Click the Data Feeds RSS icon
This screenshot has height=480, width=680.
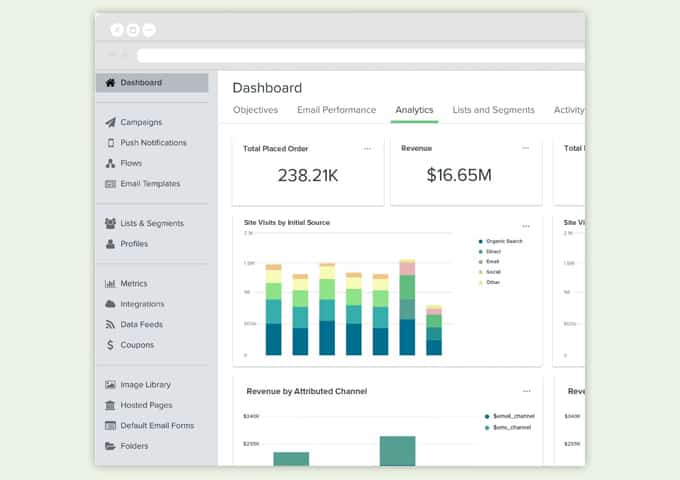point(110,324)
